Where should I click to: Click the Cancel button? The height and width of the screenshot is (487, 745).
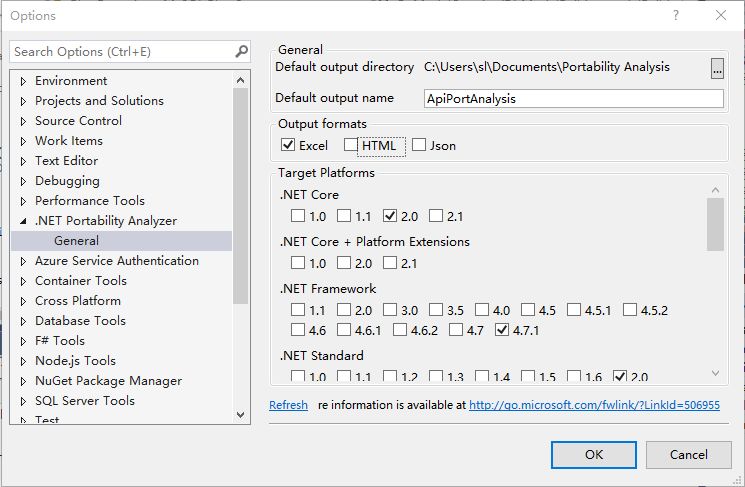point(688,455)
